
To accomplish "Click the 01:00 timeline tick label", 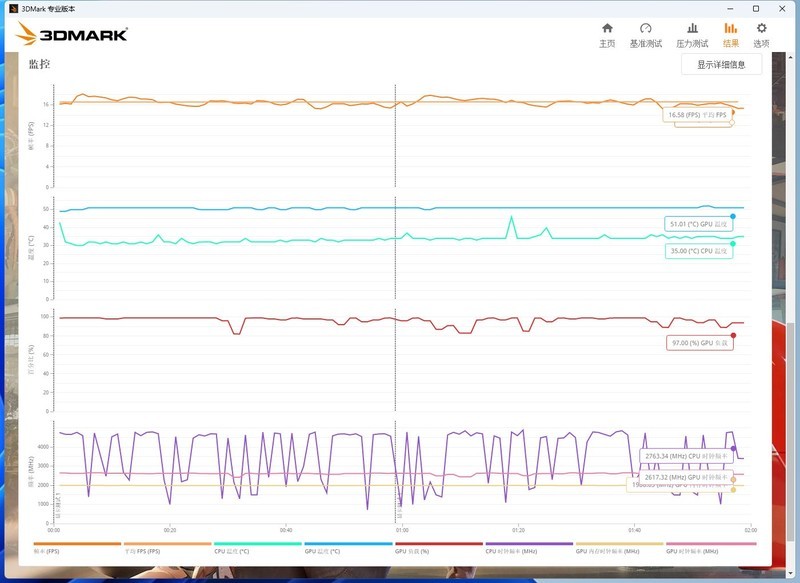I will coord(402,530).
